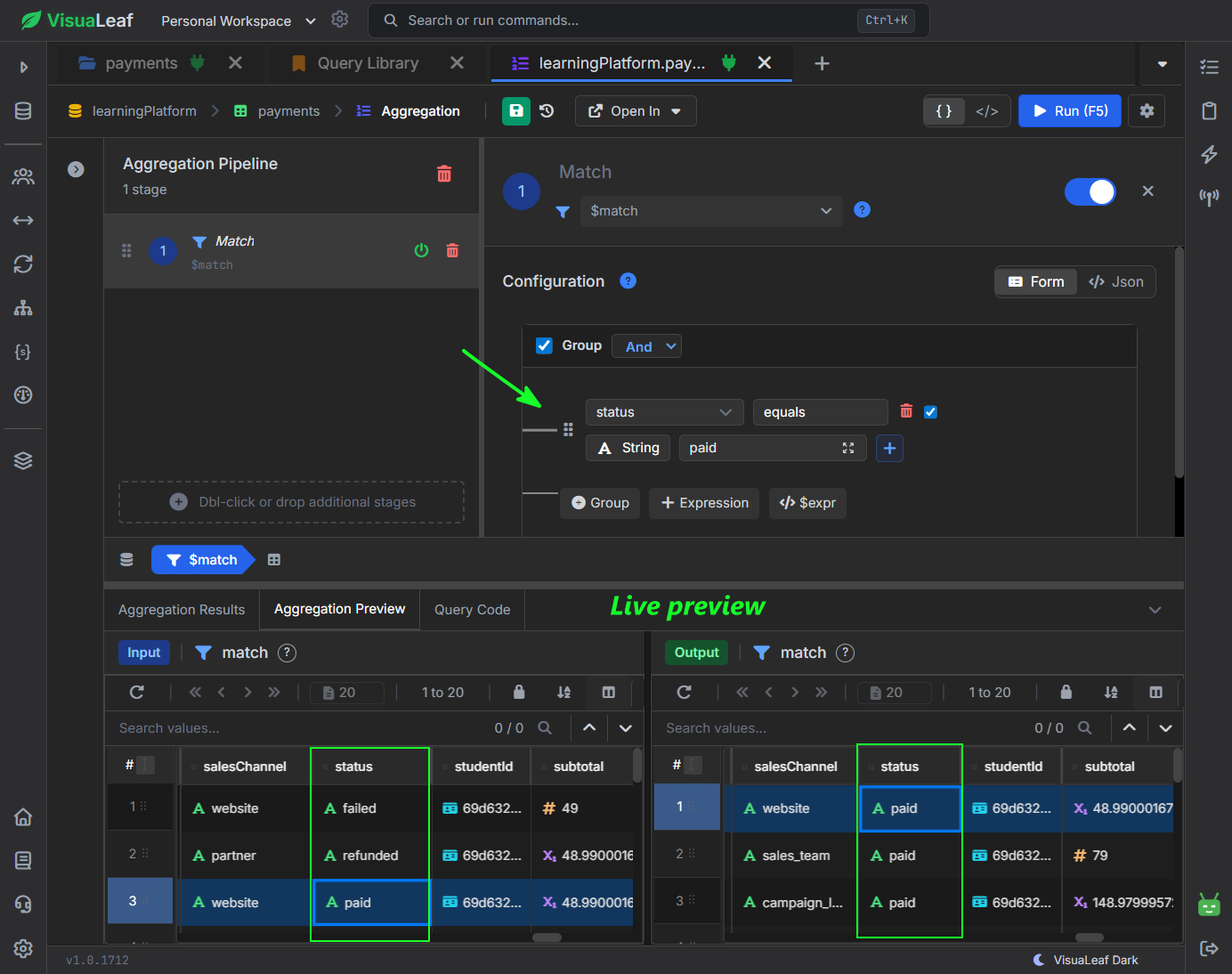Screen dimensions: 1232x974
Task: Switch configuration to Json mode
Action: click(x=1116, y=281)
